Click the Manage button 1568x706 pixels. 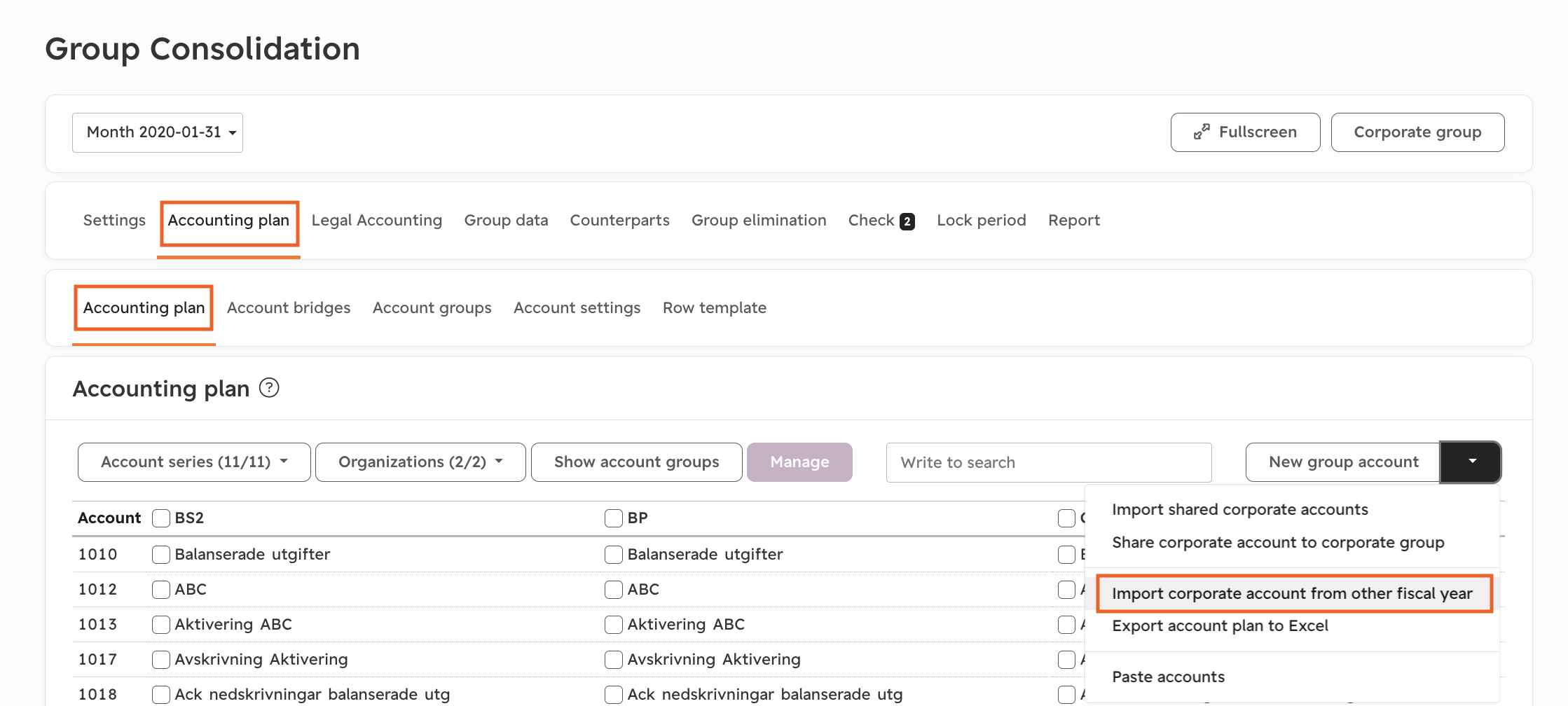(x=799, y=462)
